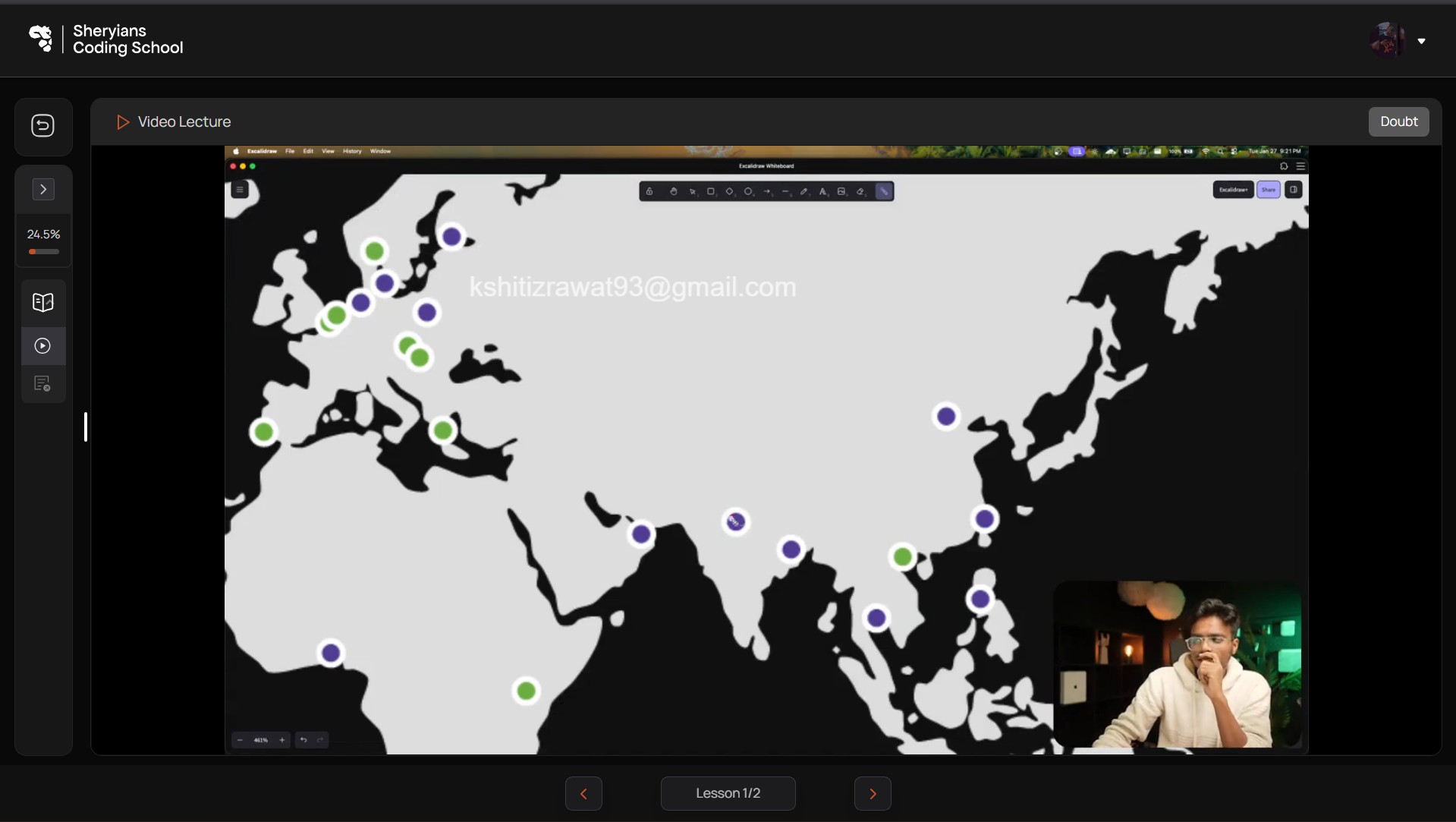Select the Eraser tool
This screenshot has height=822, width=1456.
tap(860, 191)
